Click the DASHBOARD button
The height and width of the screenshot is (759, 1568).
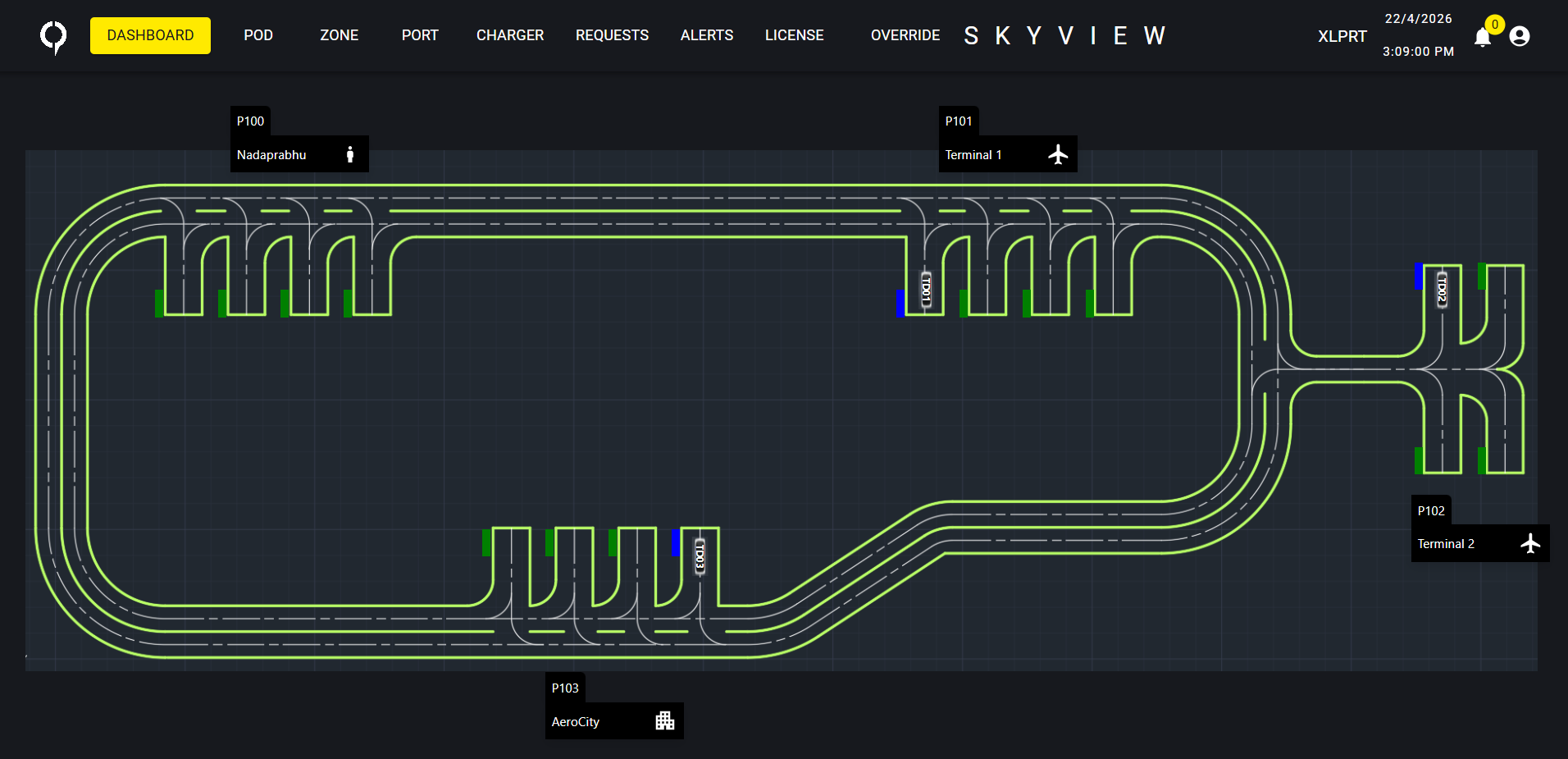(150, 35)
